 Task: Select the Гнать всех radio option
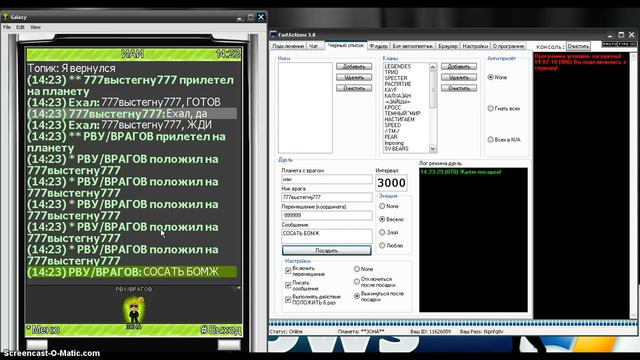[504, 109]
